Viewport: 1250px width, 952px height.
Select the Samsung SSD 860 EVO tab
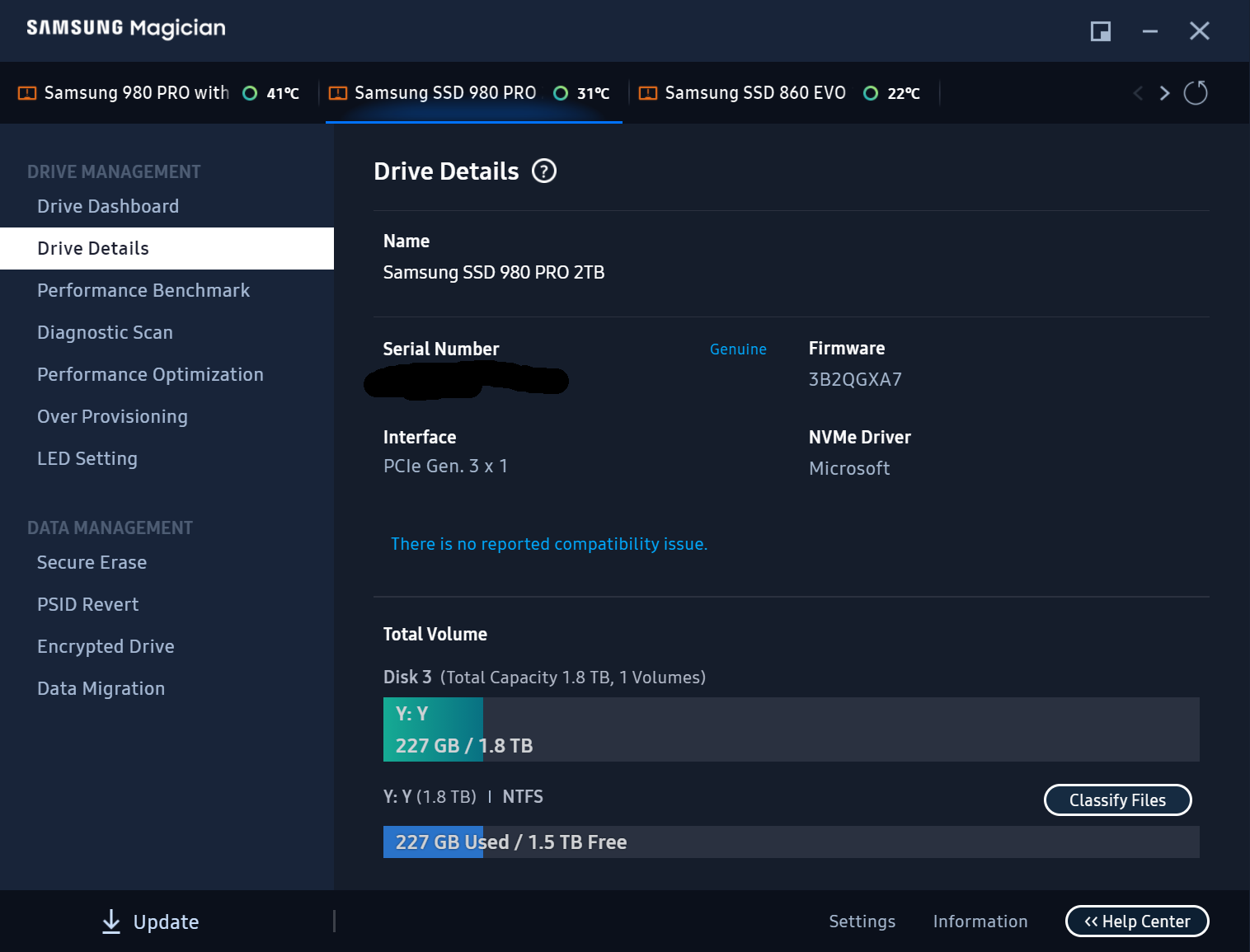782,93
